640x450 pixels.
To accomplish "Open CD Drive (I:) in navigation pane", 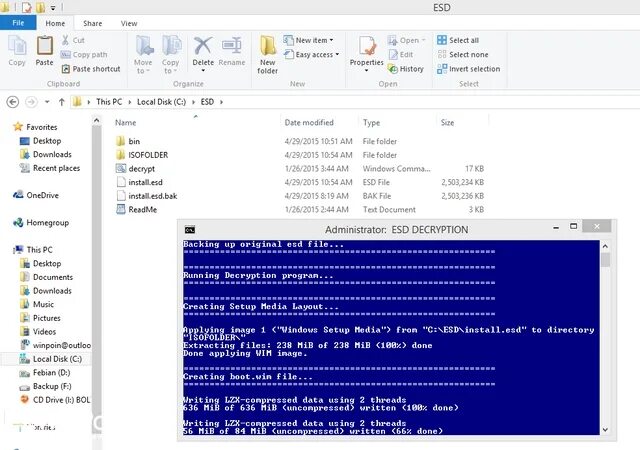I will [55, 400].
